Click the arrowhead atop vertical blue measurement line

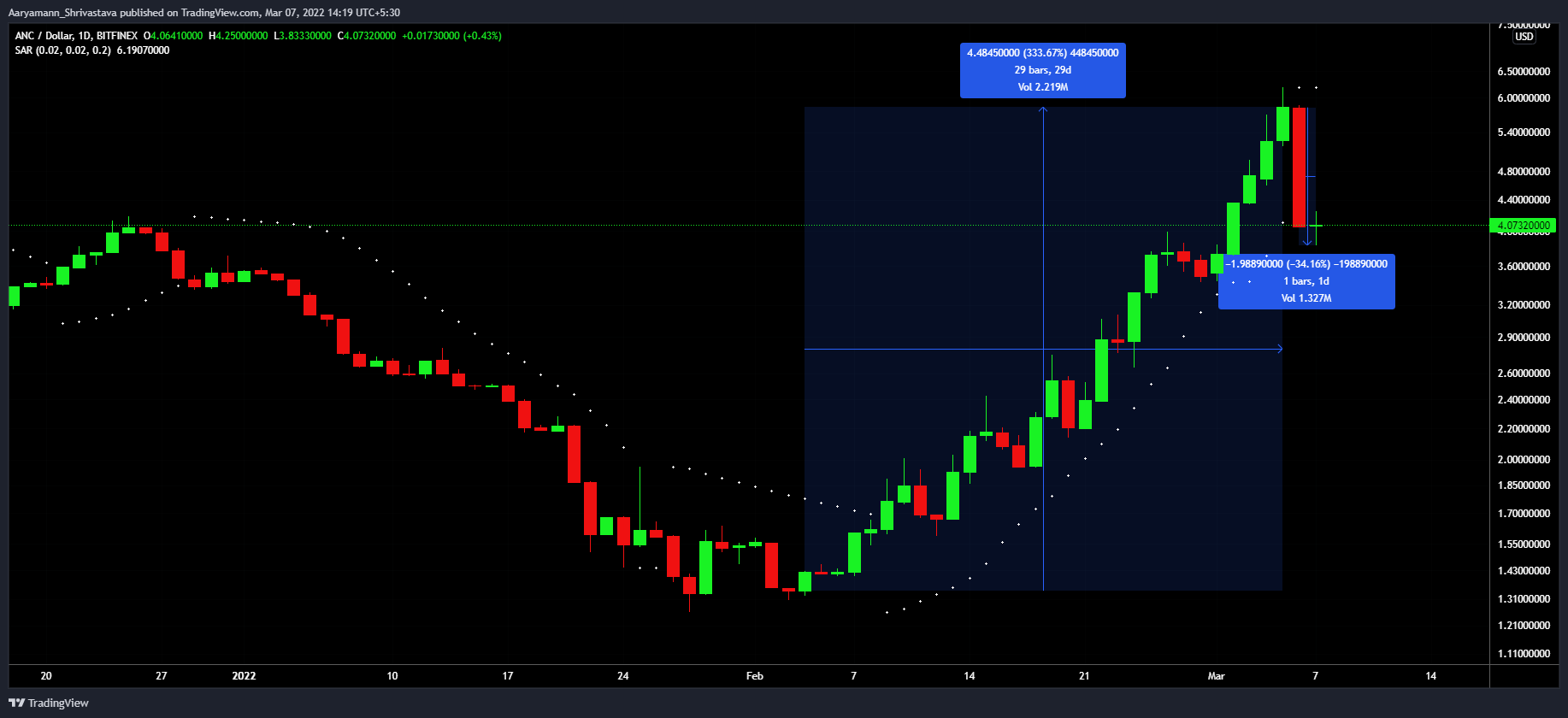pyautogui.click(x=1043, y=110)
